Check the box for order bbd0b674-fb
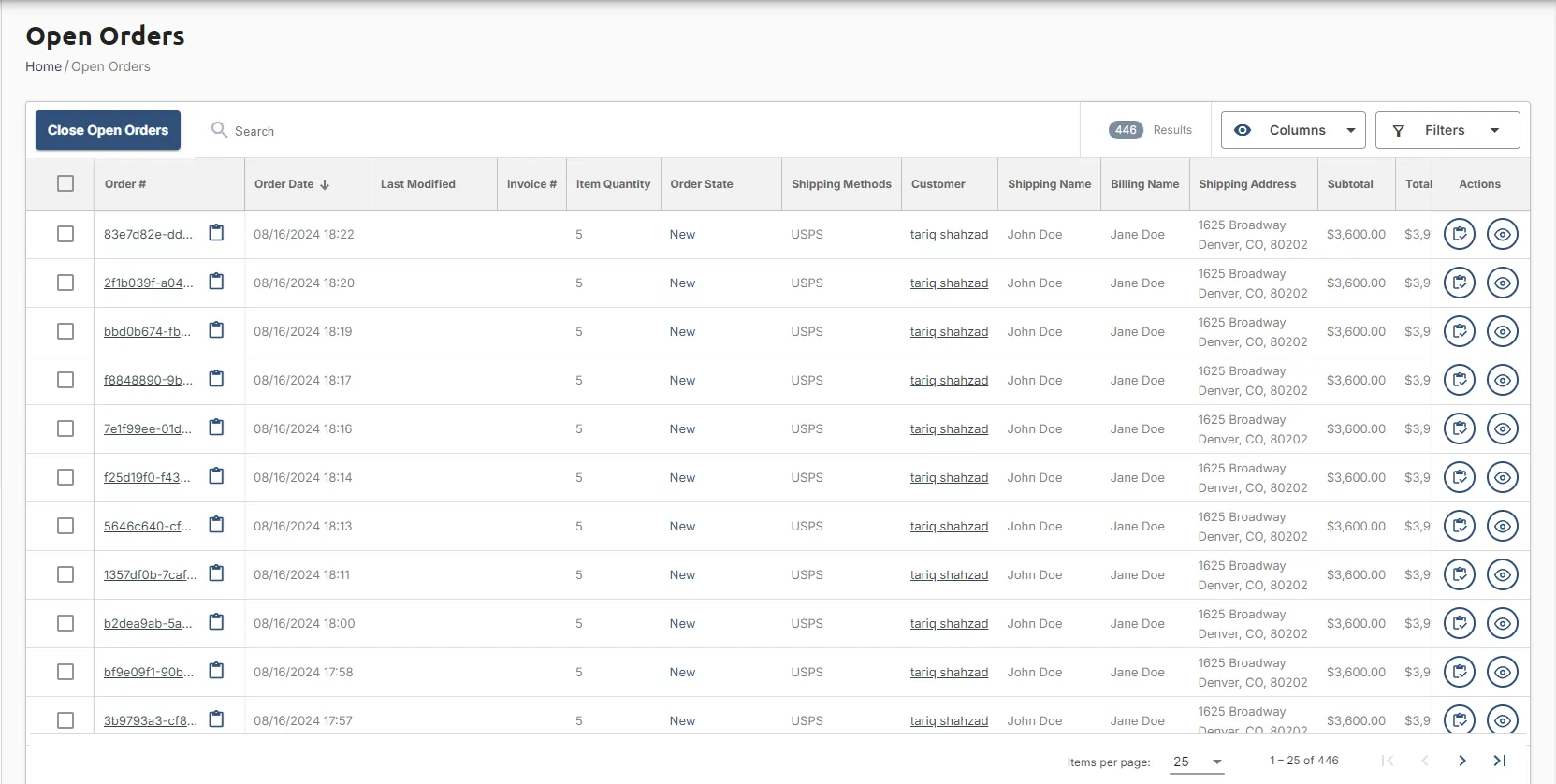 (x=65, y=331)
